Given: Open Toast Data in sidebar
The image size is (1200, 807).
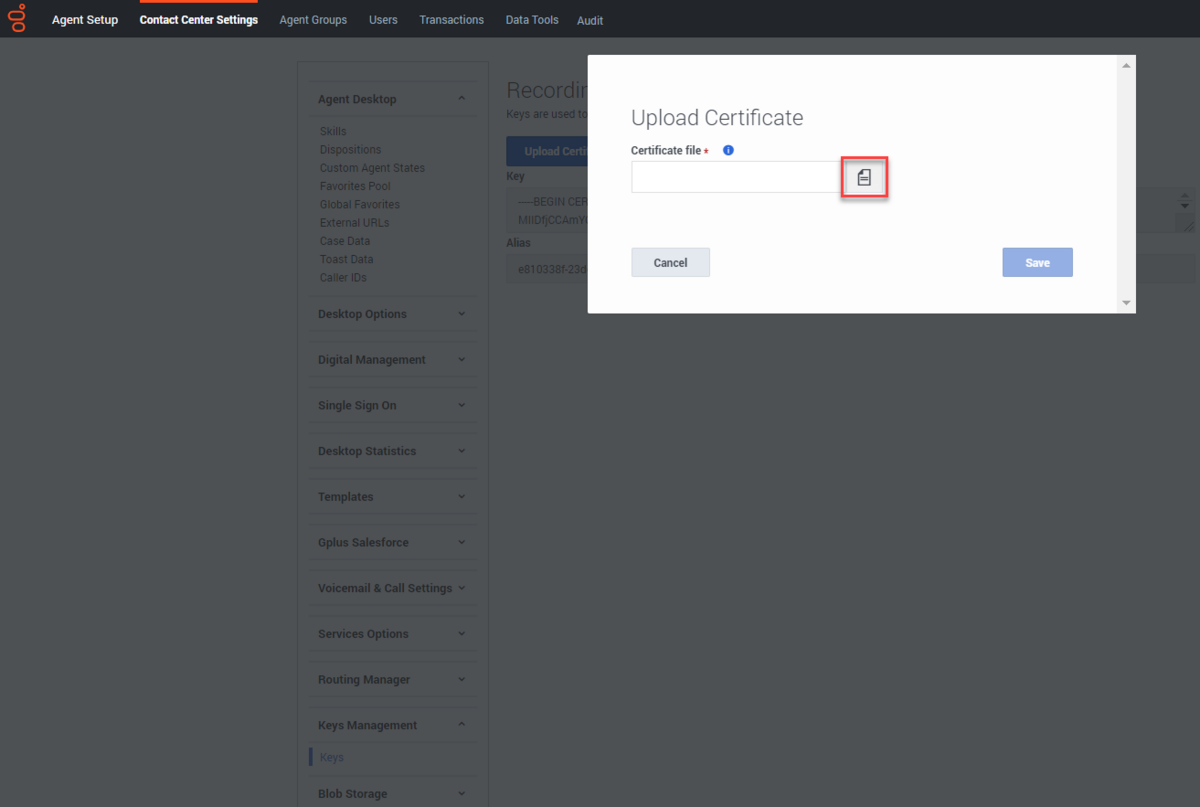Looking at the screenshot, I should click(x=347, y=259).
